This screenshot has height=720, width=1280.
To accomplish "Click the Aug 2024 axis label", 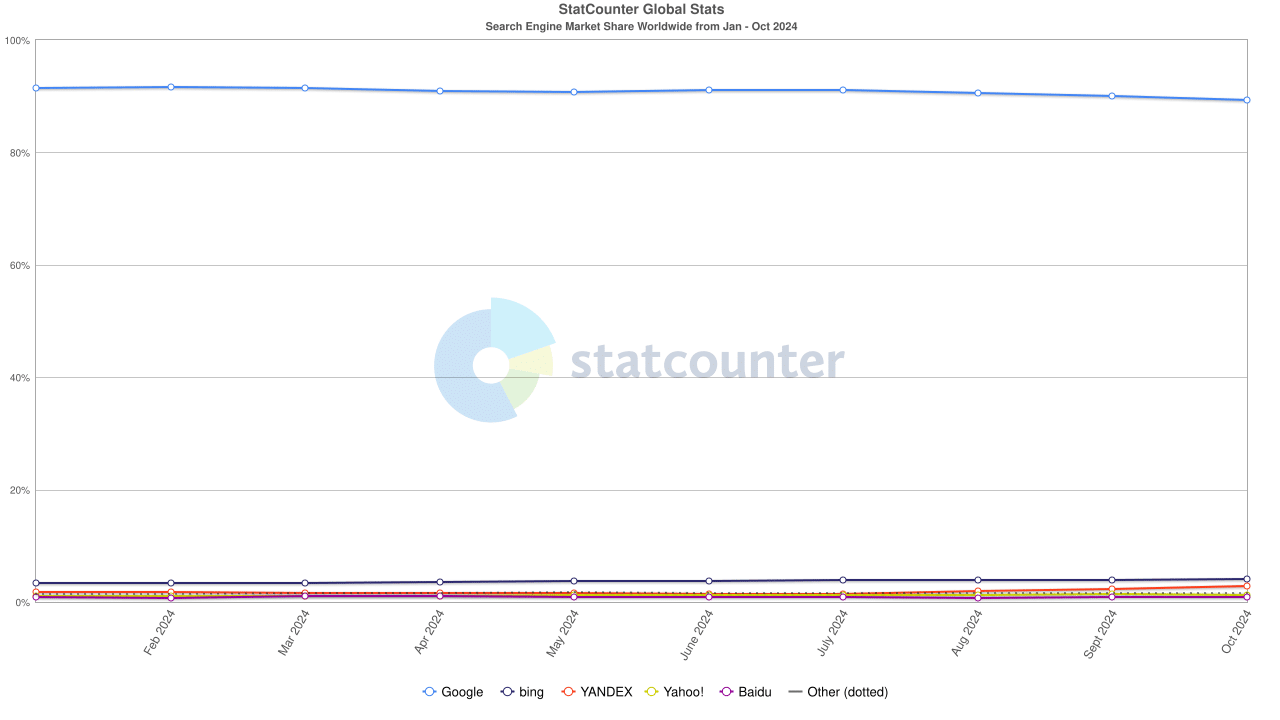I will click(968, 634).
